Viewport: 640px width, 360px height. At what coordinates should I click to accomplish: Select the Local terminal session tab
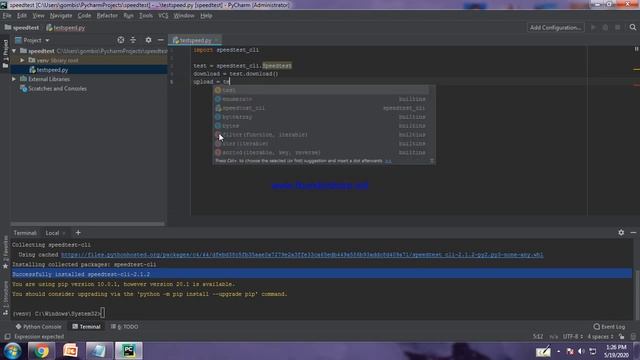point(52,233)
